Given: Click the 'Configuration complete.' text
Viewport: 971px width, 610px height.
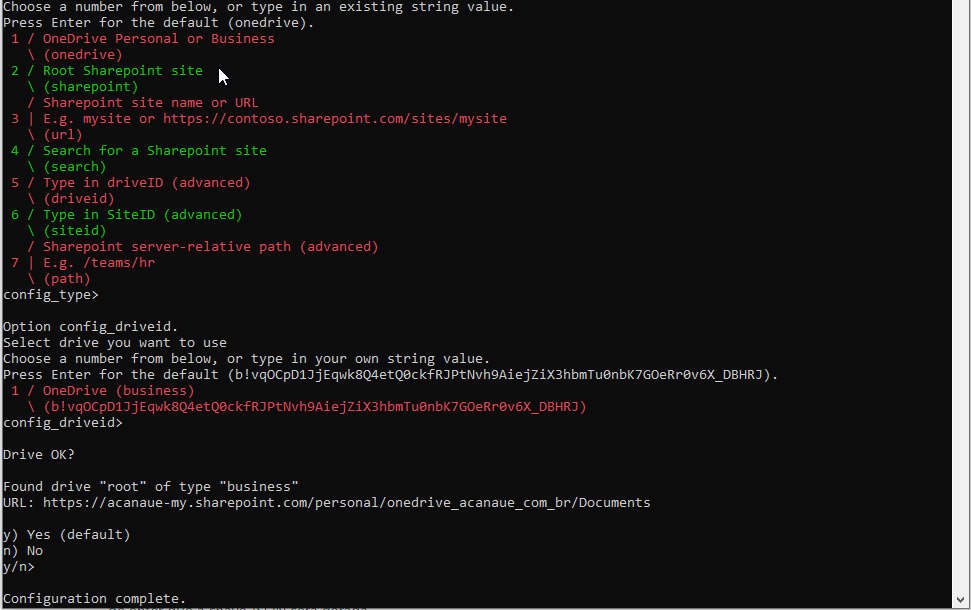Looking at the screenshot, I should click(x=95, y=598).
